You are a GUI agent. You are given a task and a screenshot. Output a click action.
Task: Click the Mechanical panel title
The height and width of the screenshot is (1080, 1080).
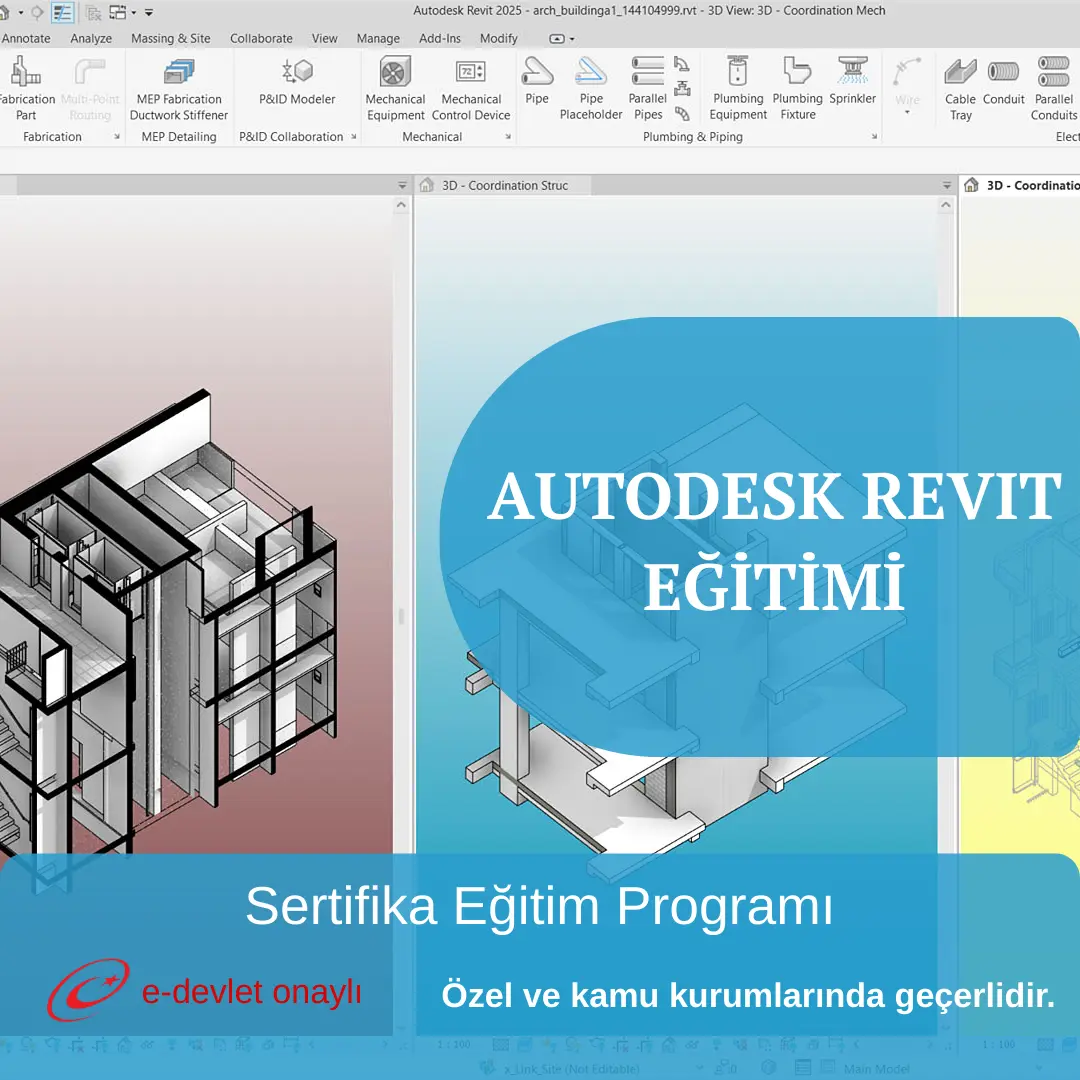[432, 136]
